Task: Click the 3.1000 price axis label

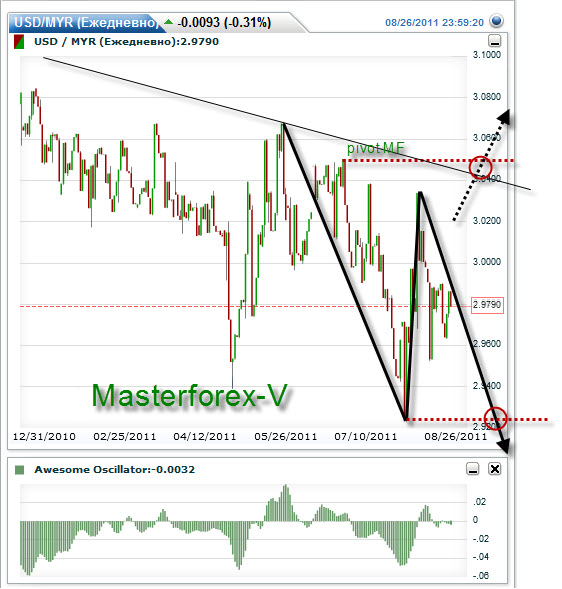Action: click(x=486, y=55)
